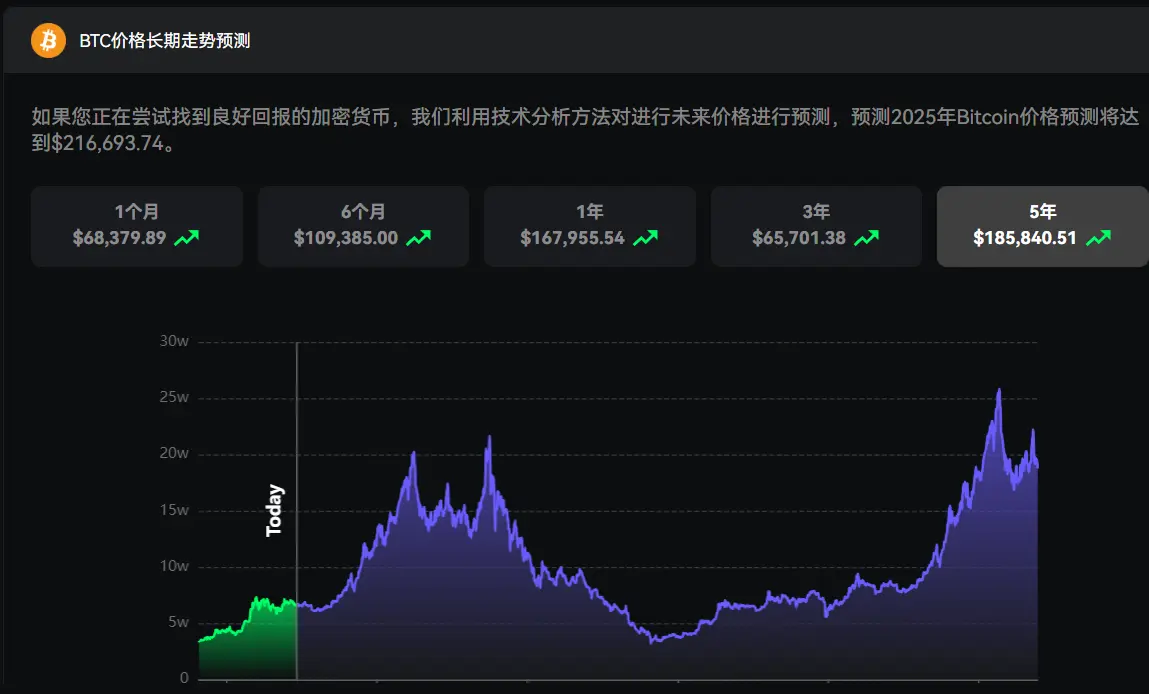This screenshot has width=1149, height=694.
Task: Select the 3年 forecast tab
Action: coord(816,226)
